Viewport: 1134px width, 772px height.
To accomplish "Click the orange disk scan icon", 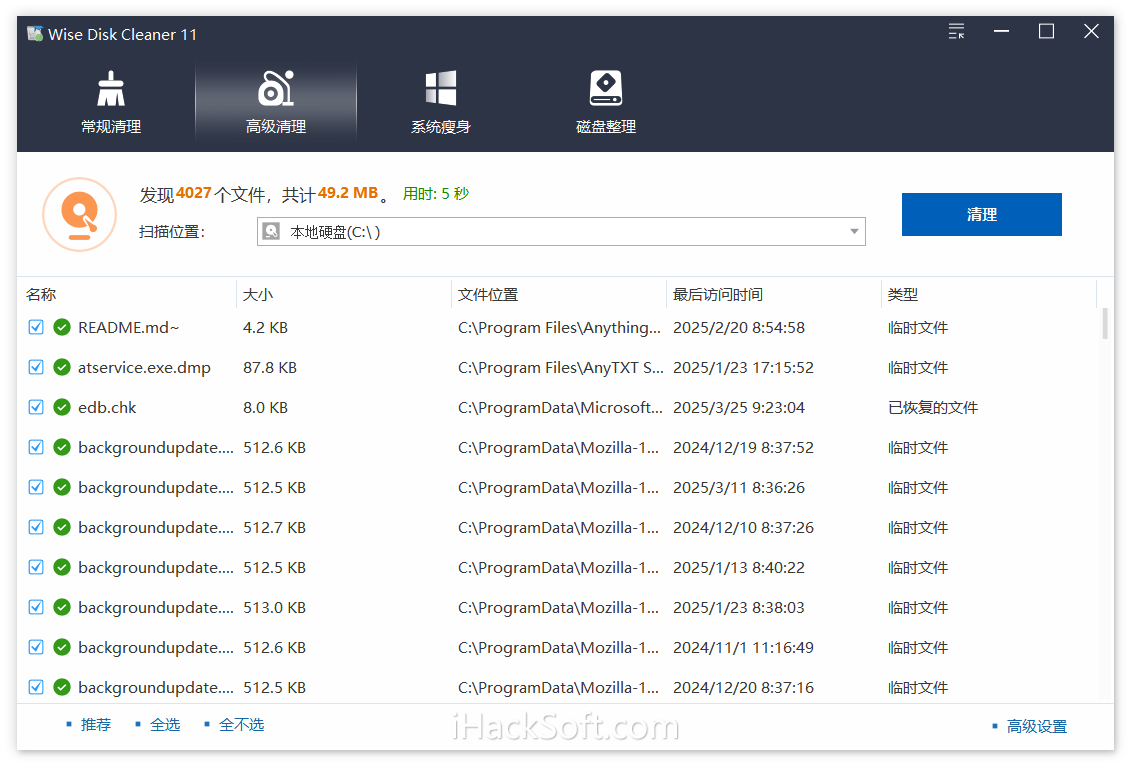I will (x=80, y=214).
